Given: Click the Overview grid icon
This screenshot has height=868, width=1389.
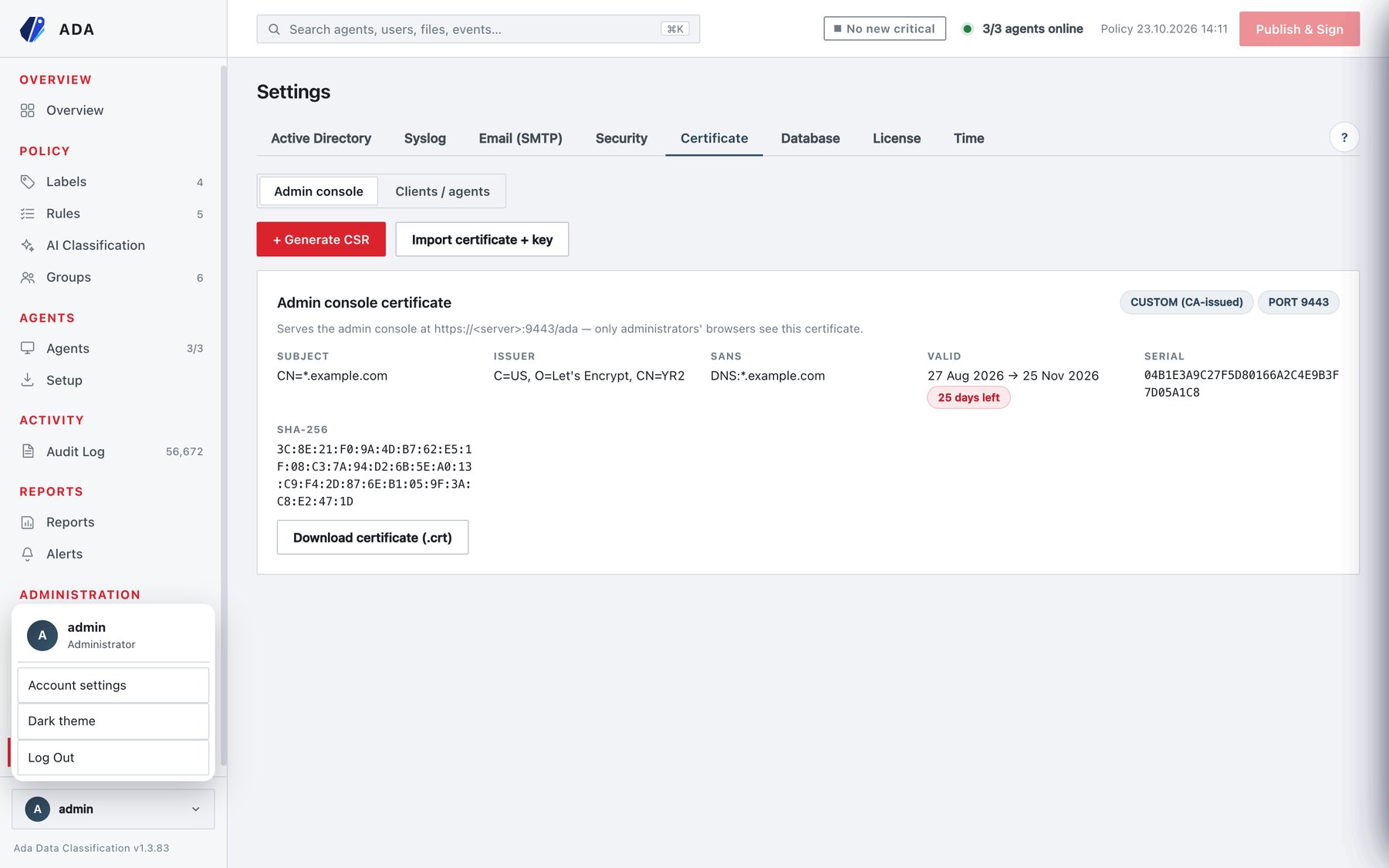Looking at the screenshot, I should 28,110.
